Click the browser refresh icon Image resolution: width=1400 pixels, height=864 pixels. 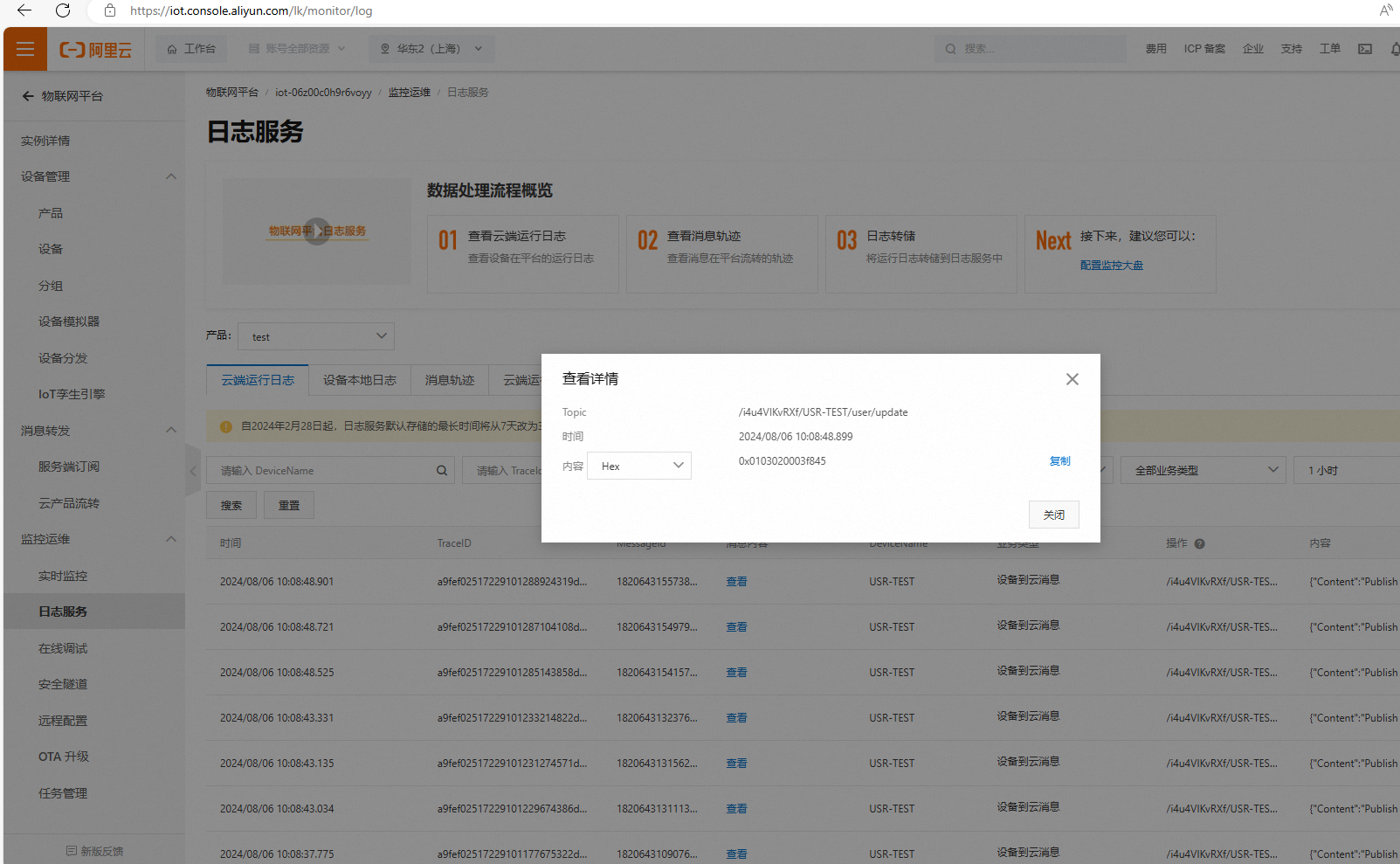pos(63,10)
